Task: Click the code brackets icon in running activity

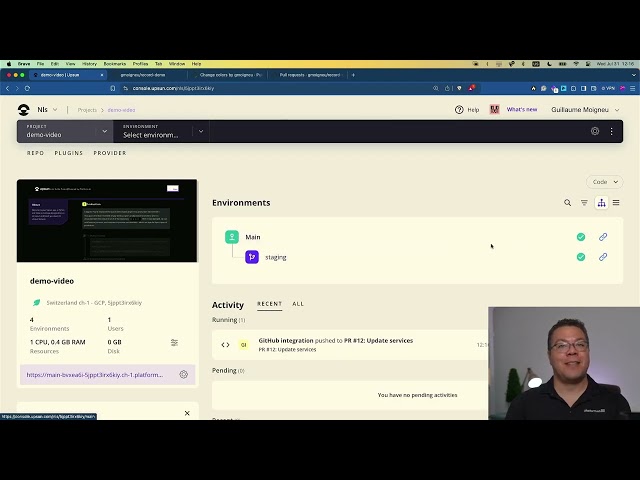Action: [x=225, y=345]
